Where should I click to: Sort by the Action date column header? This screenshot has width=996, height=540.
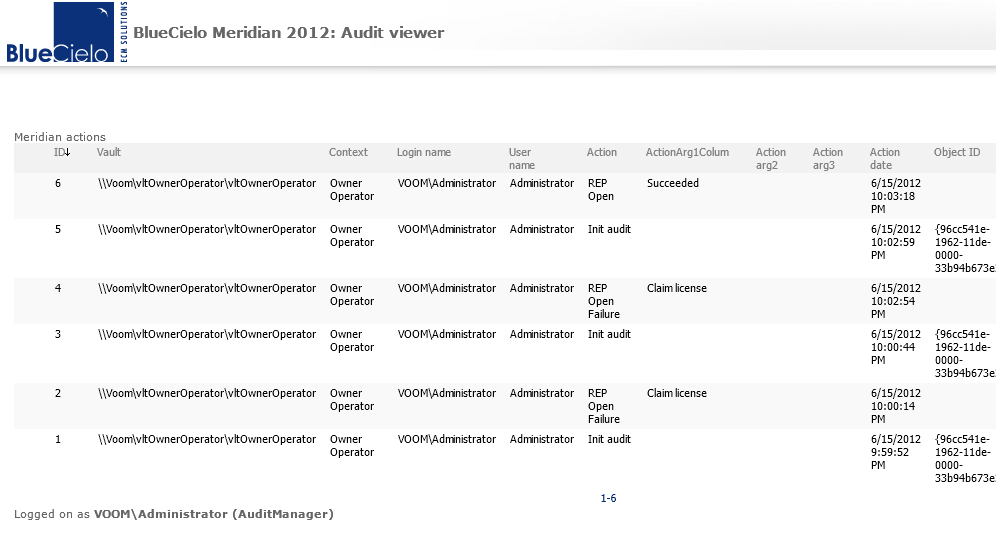pos(884,159)
